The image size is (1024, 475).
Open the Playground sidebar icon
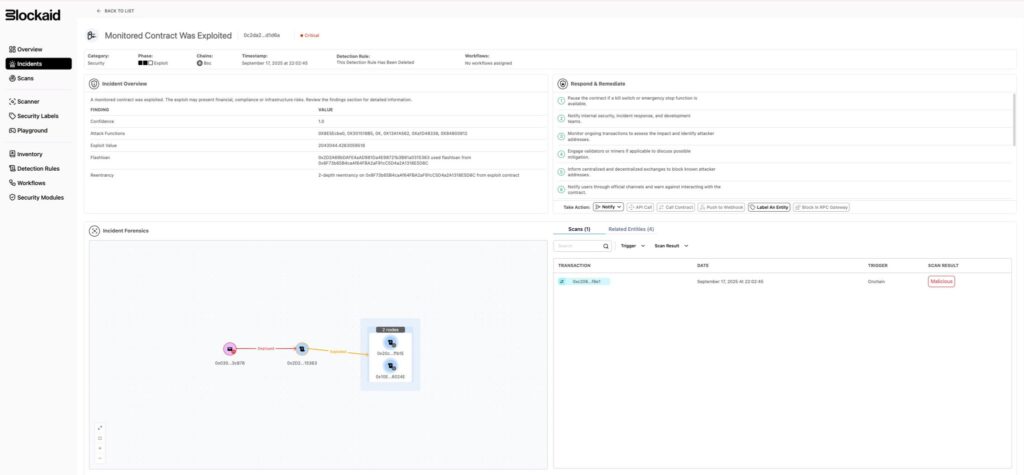[x=12, y=131]
